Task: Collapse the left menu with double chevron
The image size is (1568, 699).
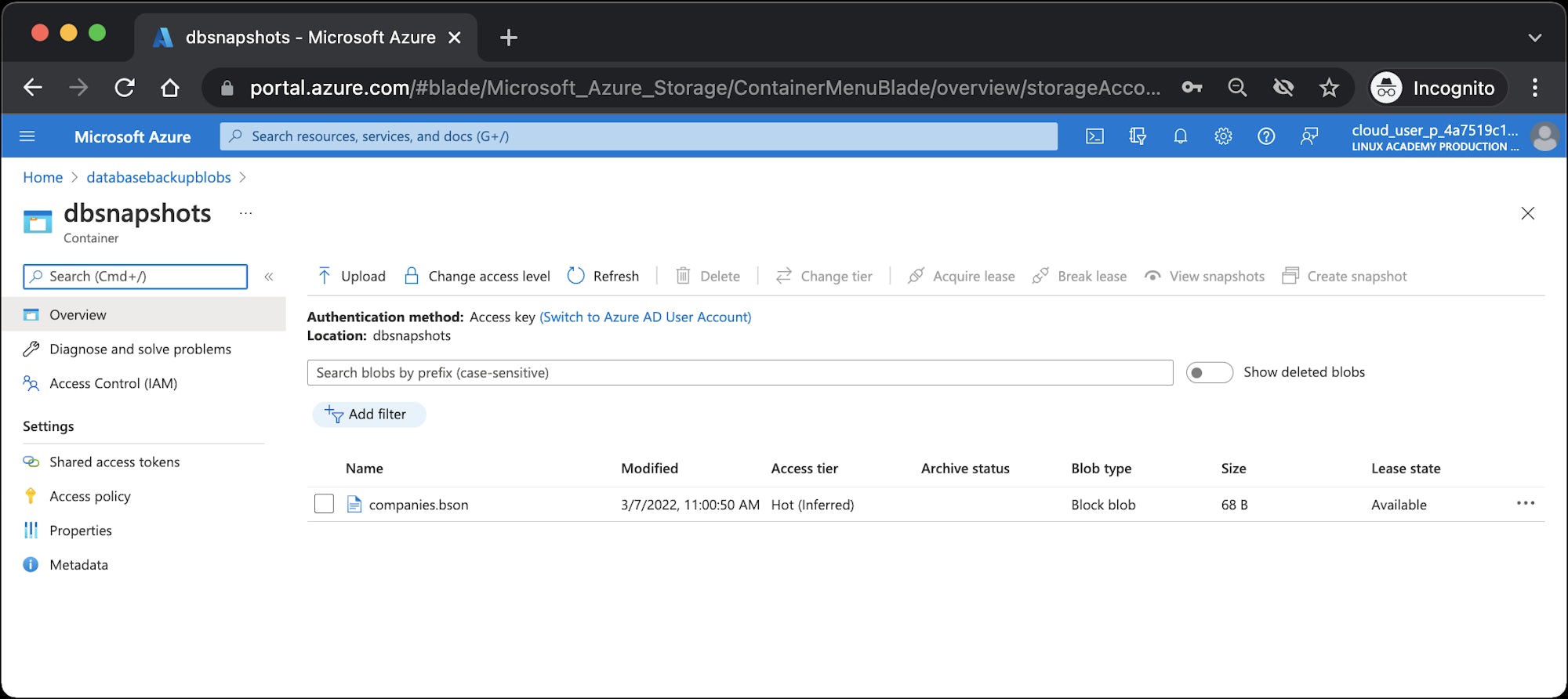Action: 269,277
